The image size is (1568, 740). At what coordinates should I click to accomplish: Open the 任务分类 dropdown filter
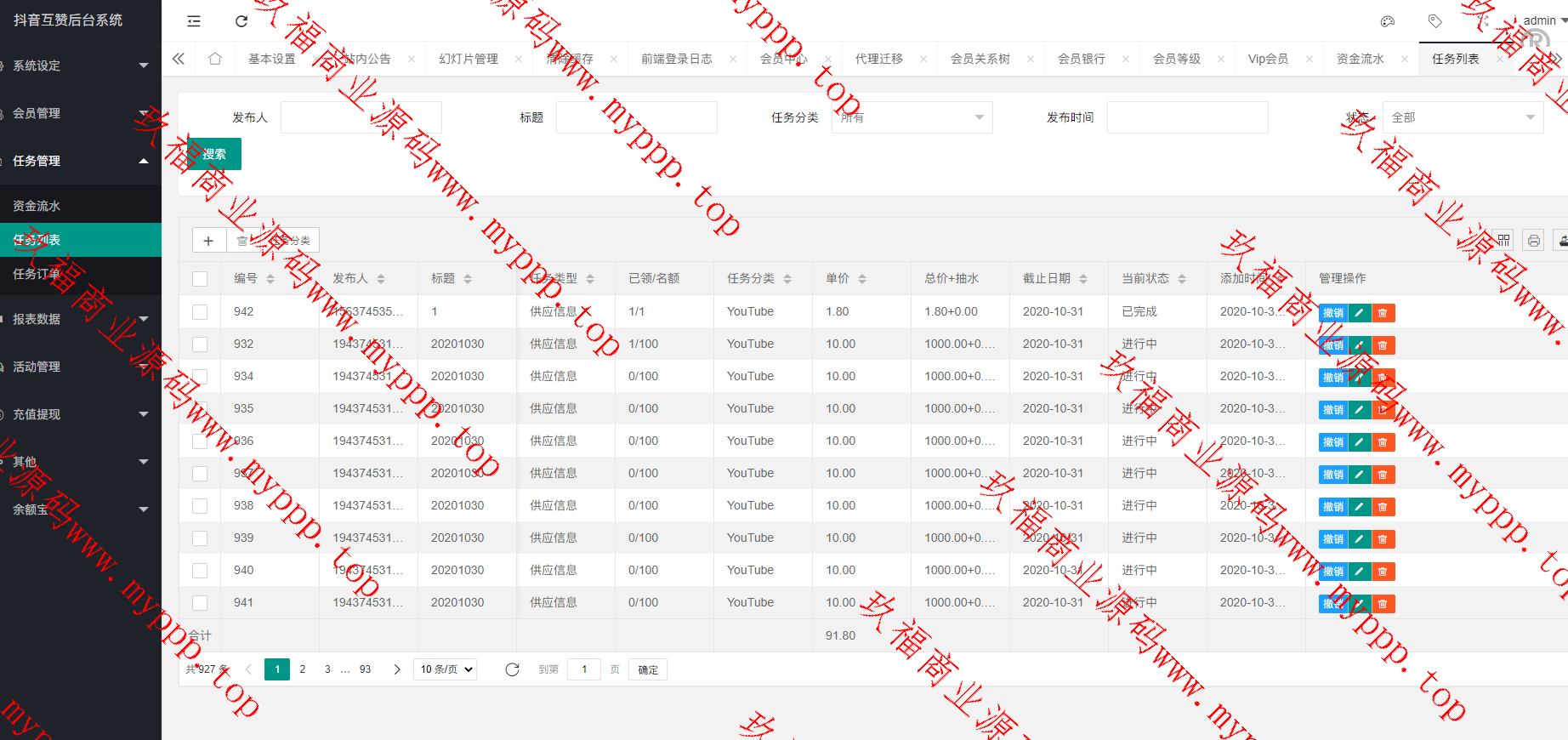912,117
